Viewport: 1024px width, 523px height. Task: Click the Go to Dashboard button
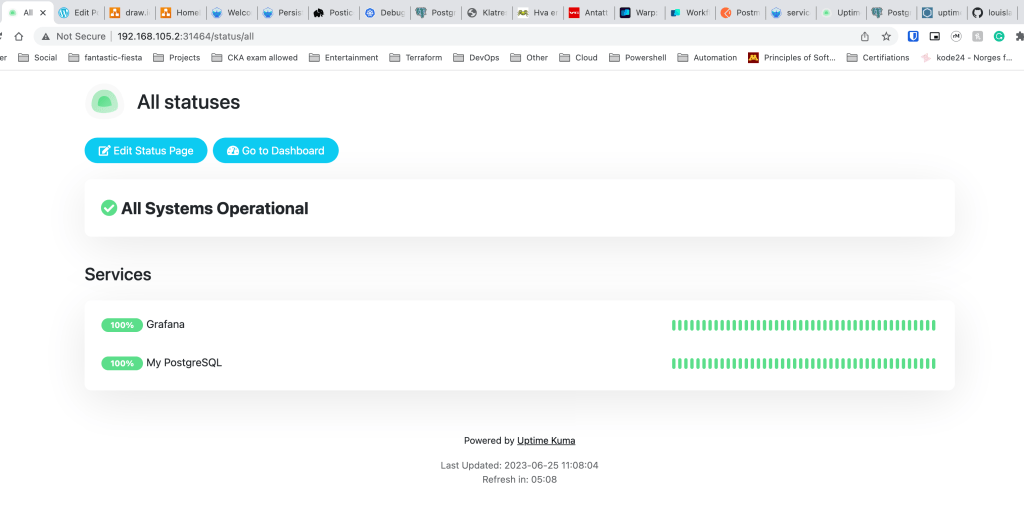coord(276,150)
